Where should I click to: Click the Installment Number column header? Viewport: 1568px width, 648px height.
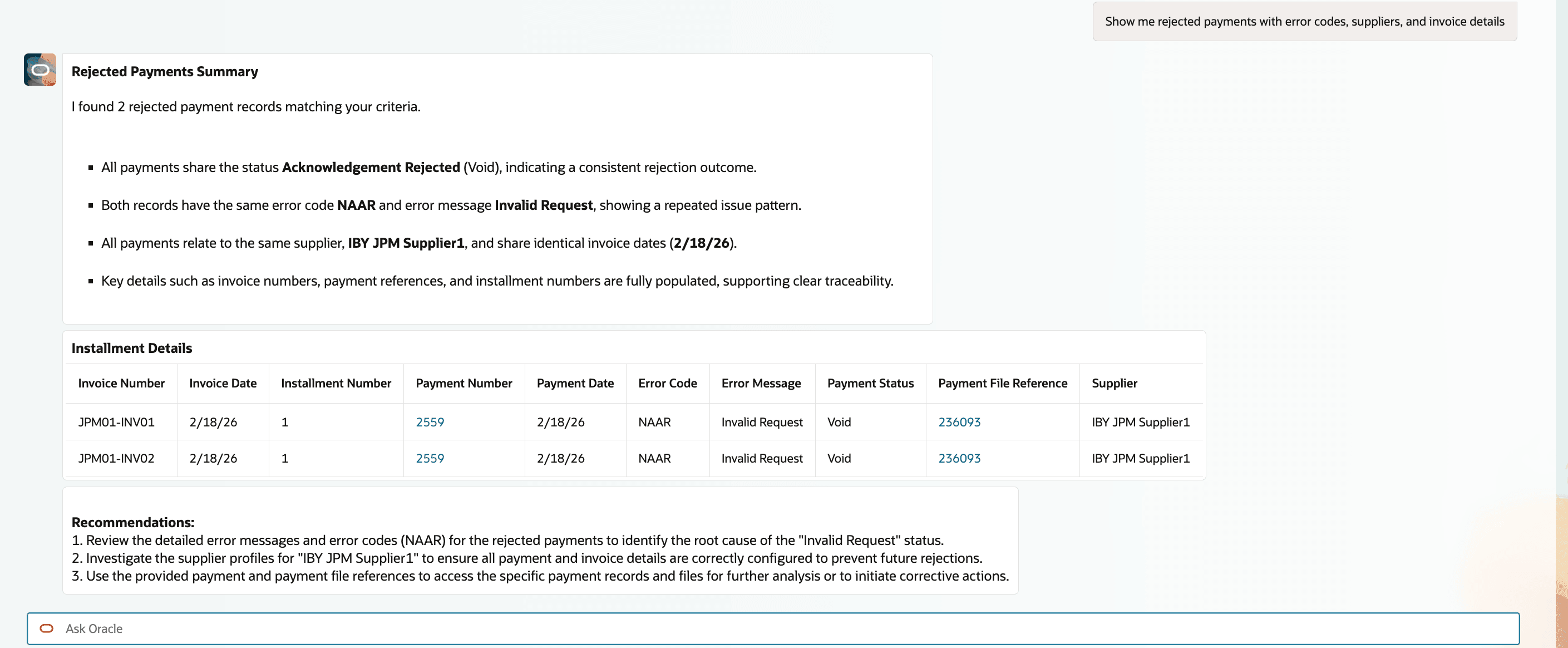point(336,383)
